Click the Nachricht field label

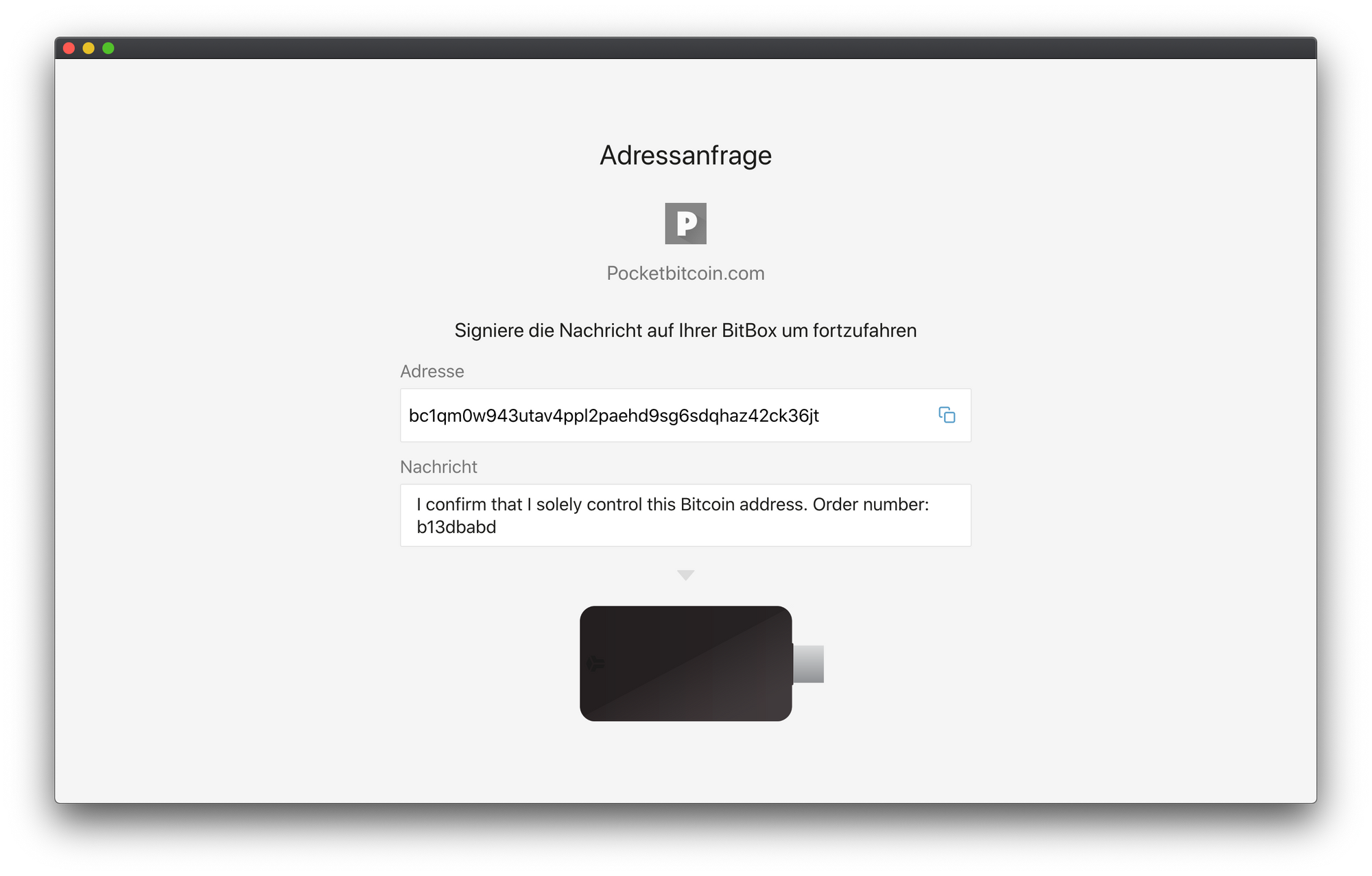coord(438,466)
